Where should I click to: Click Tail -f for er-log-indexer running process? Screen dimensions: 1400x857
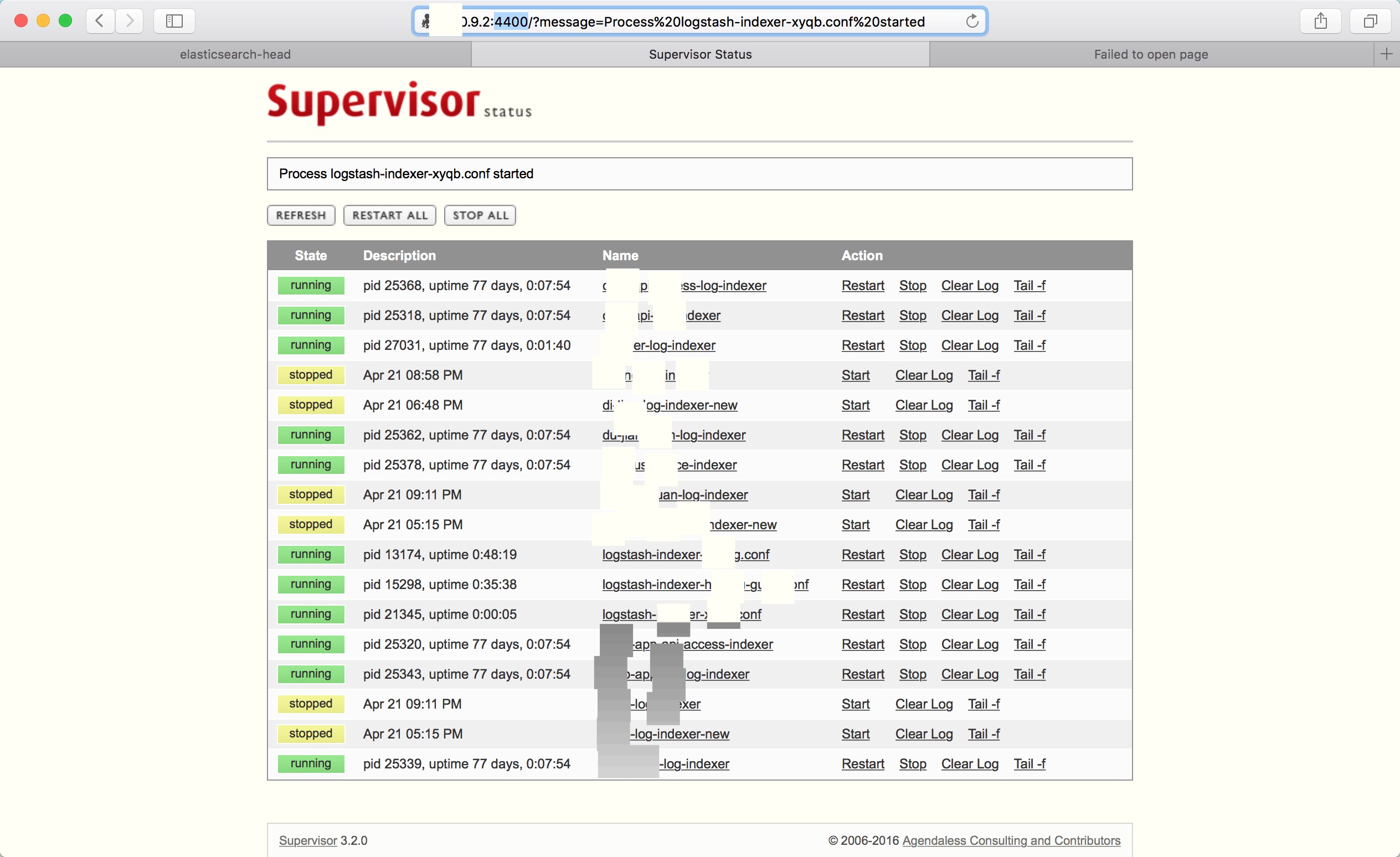point(1029,345)
